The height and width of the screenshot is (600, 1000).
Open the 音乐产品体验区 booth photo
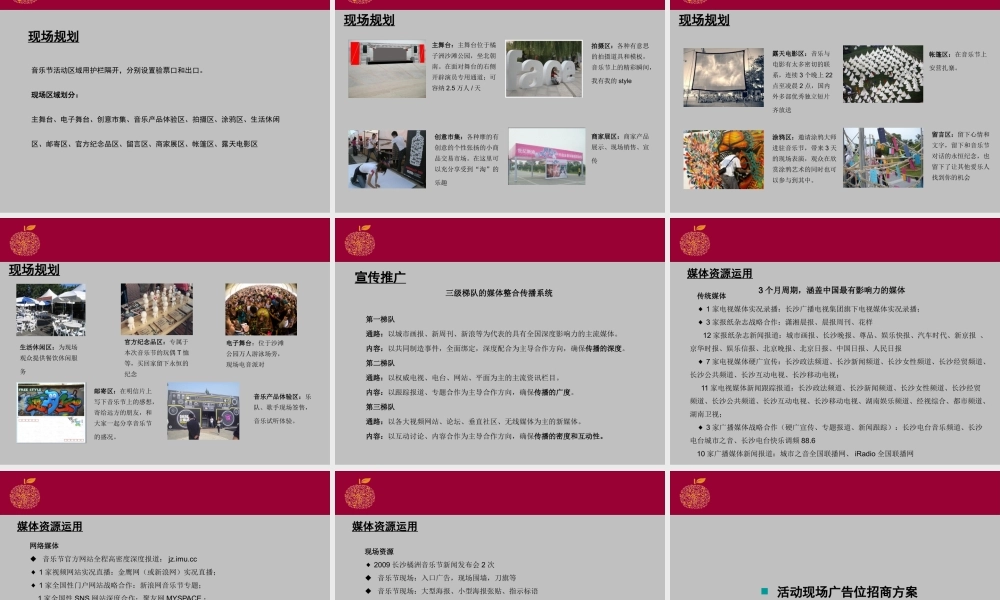coord(203,411)
